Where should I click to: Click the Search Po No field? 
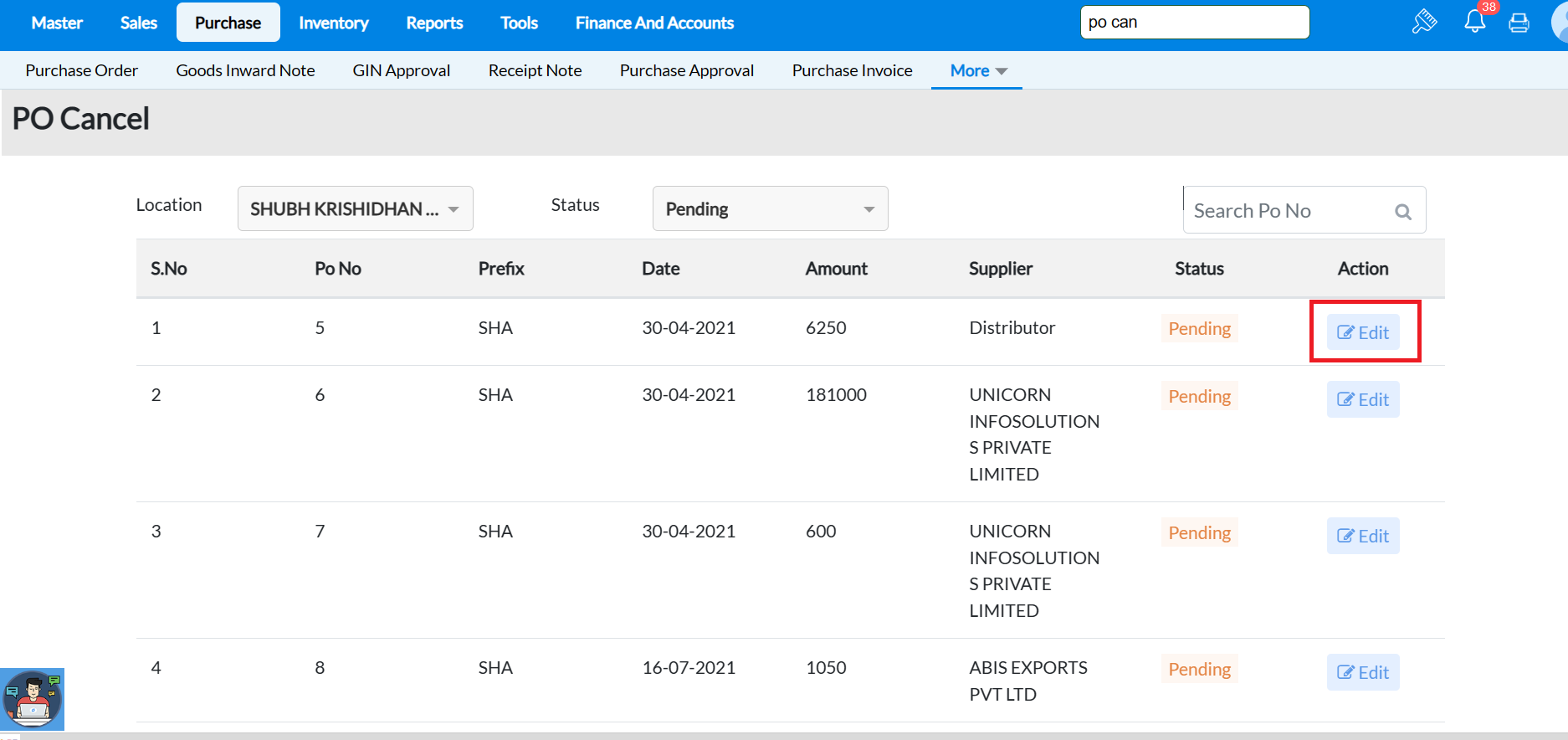click(x=1289, y=211)
